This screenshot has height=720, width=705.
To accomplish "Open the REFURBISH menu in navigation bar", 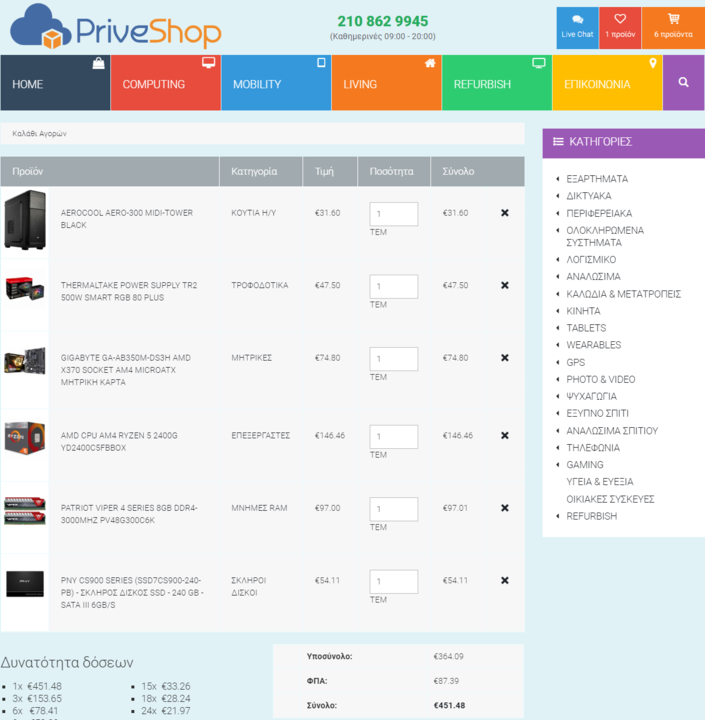I will pyautogui.click(x=497, y=83).
